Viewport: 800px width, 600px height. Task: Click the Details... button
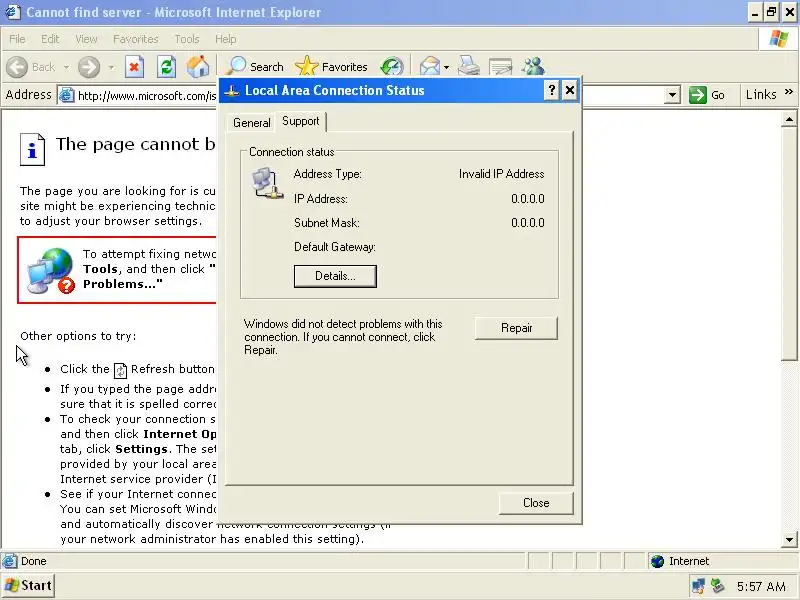point(335,276)
